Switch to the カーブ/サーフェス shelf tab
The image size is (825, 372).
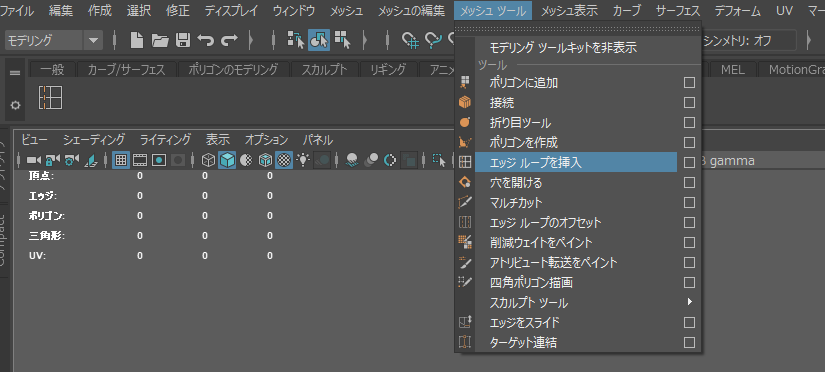click(x=127, y=69)
